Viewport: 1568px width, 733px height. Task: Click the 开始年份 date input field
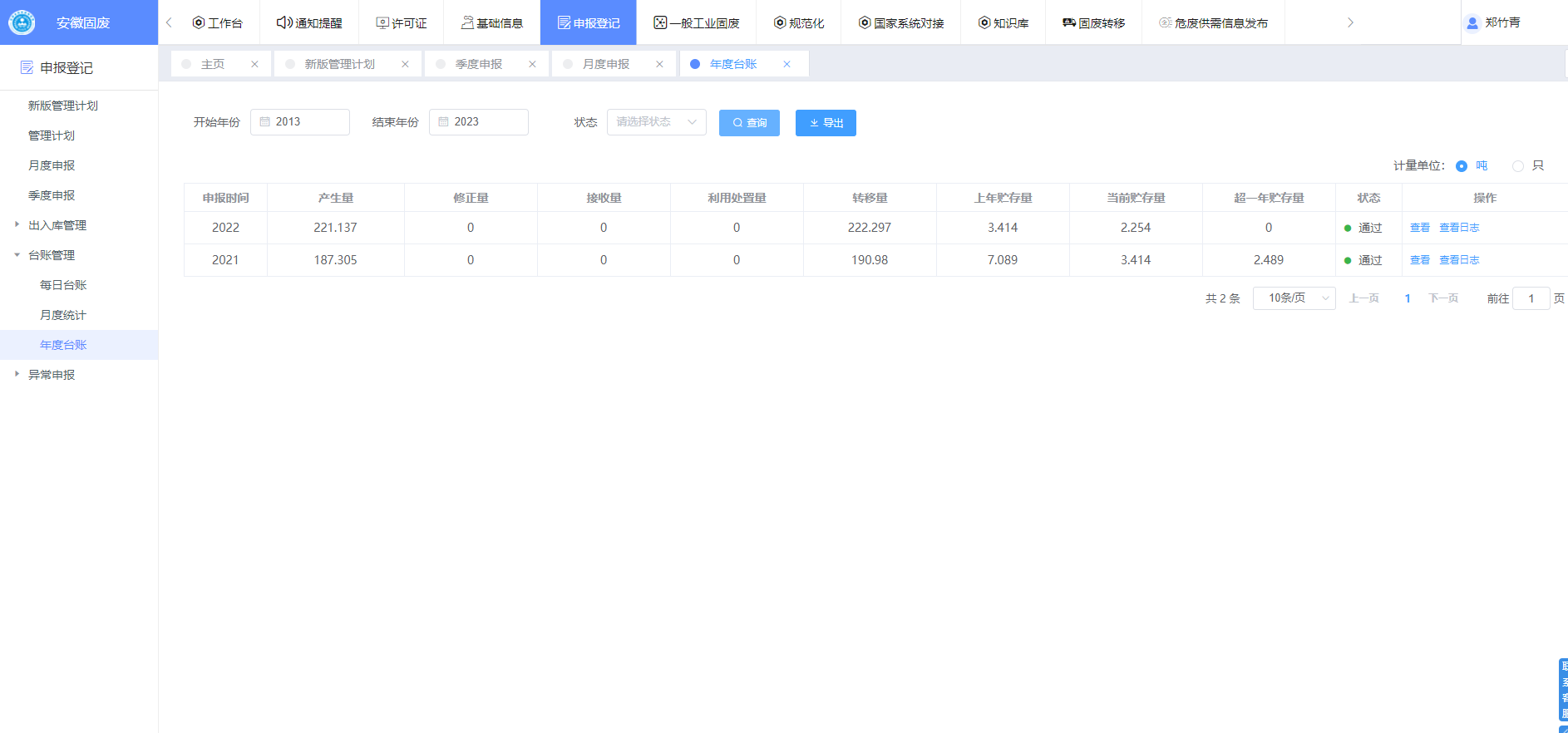click(300, 122)
